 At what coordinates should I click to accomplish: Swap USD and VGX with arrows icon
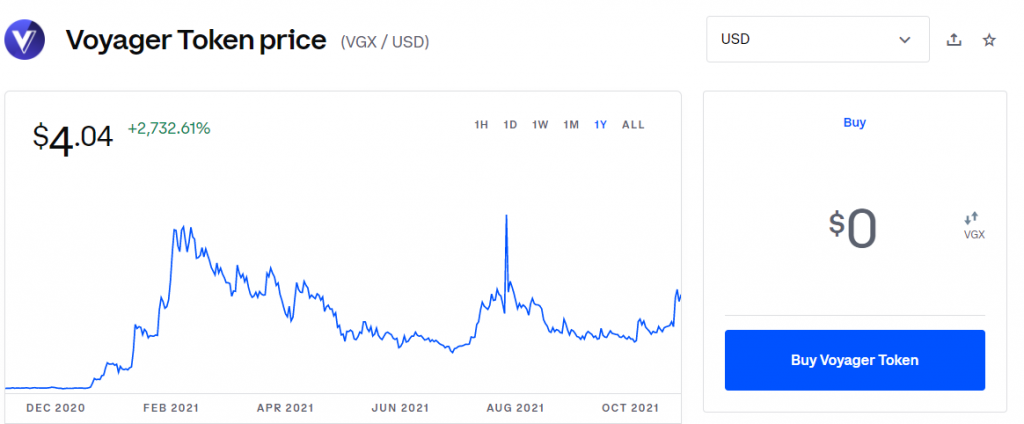tap(972, 218)
